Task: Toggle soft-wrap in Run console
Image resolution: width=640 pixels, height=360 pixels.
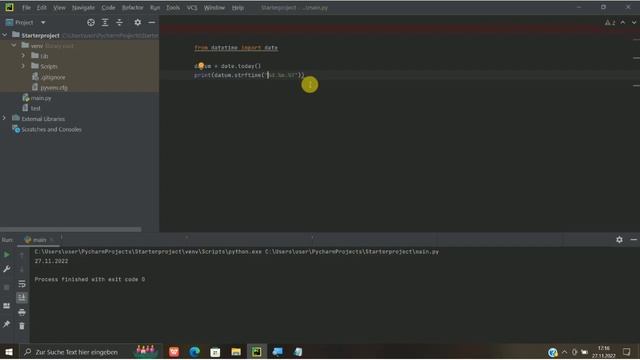Action: point(22,284)
